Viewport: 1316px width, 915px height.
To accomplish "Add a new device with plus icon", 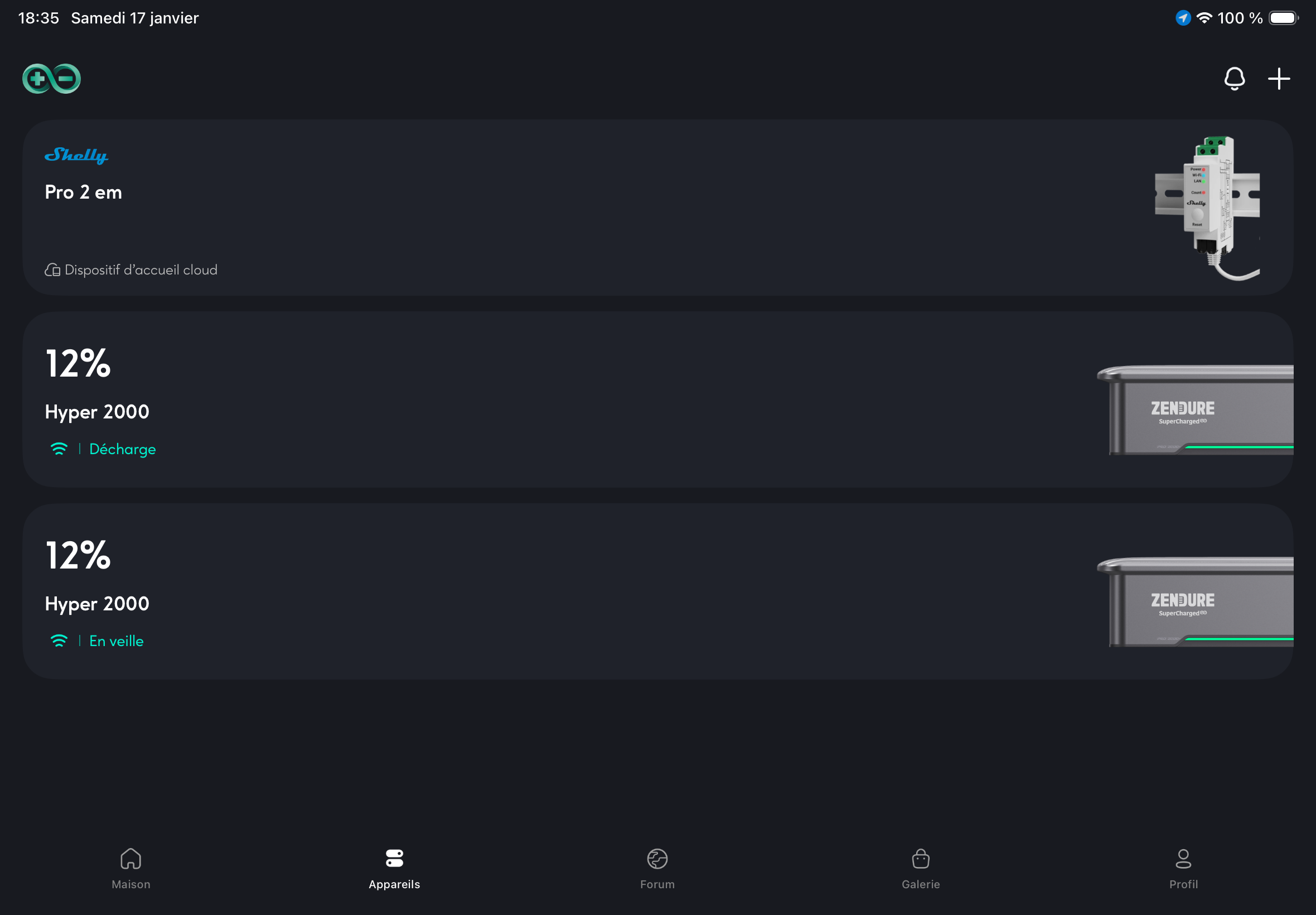I will 1279,79.
